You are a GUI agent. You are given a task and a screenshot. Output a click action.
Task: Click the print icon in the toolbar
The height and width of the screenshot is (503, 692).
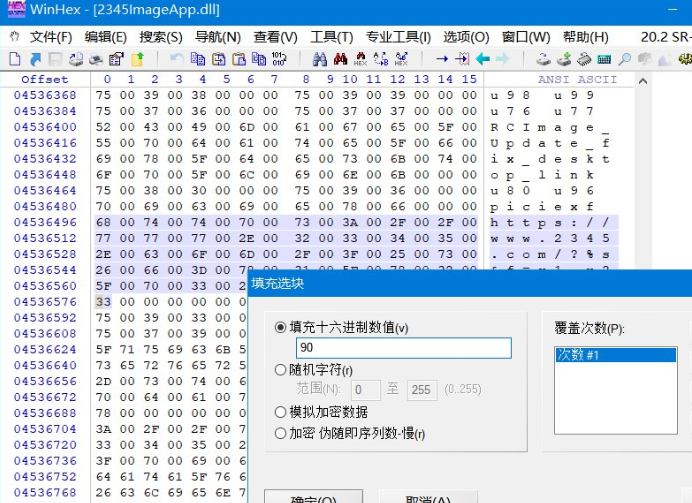coord(96,59)
